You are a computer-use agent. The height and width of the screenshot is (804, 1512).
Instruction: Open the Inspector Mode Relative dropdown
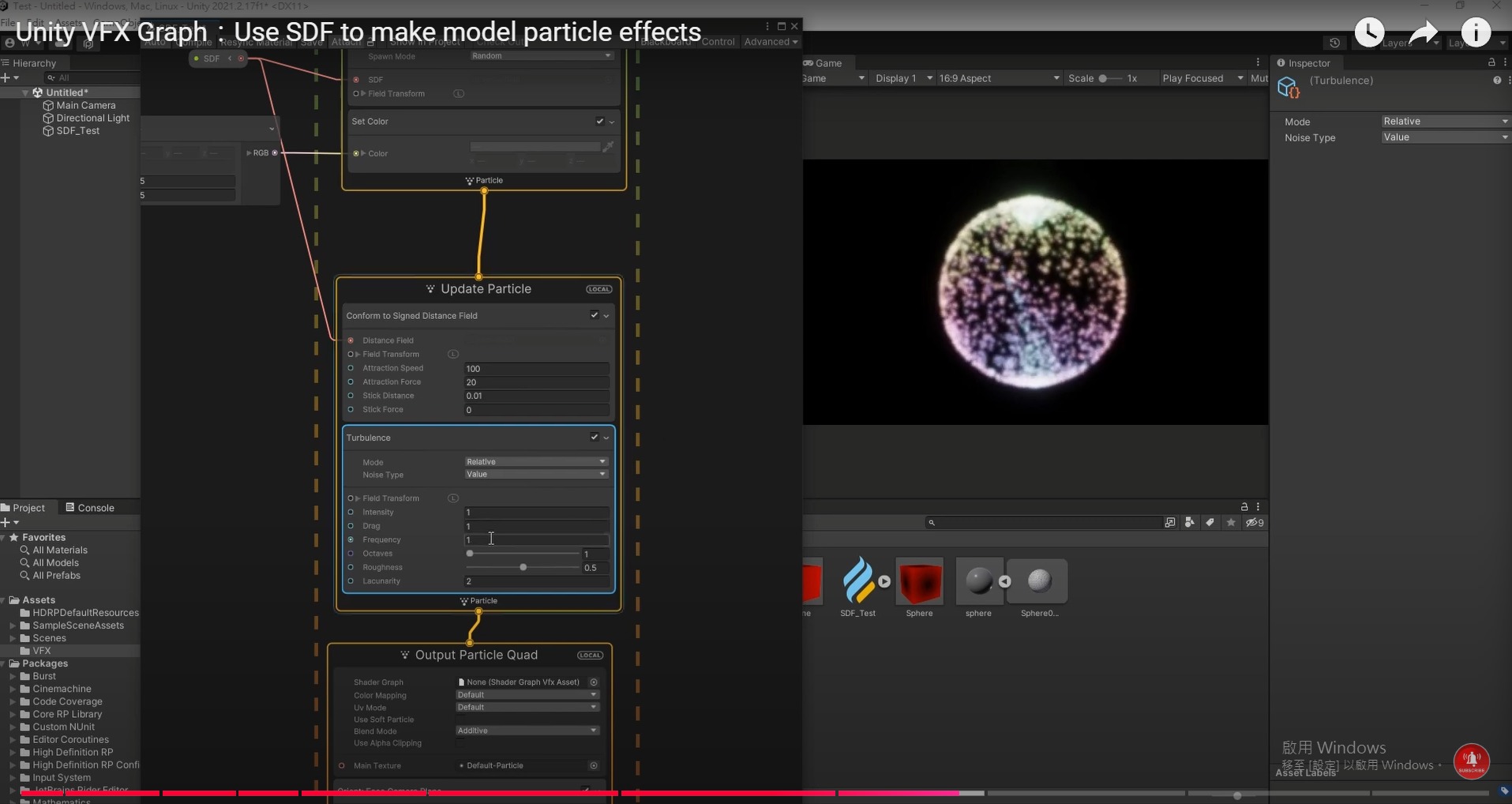1446,122
